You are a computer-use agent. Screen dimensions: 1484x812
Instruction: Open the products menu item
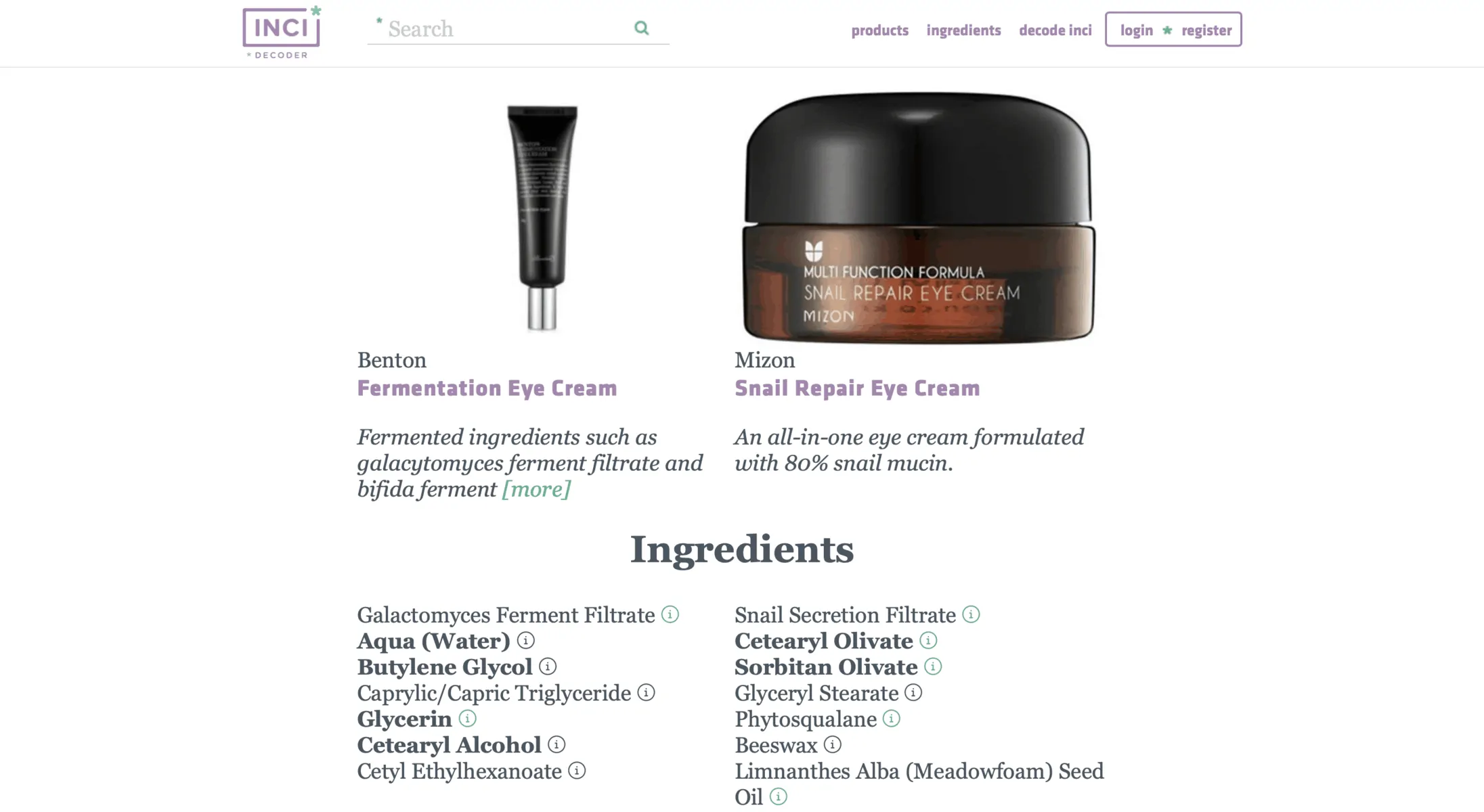tap(879, 30)
